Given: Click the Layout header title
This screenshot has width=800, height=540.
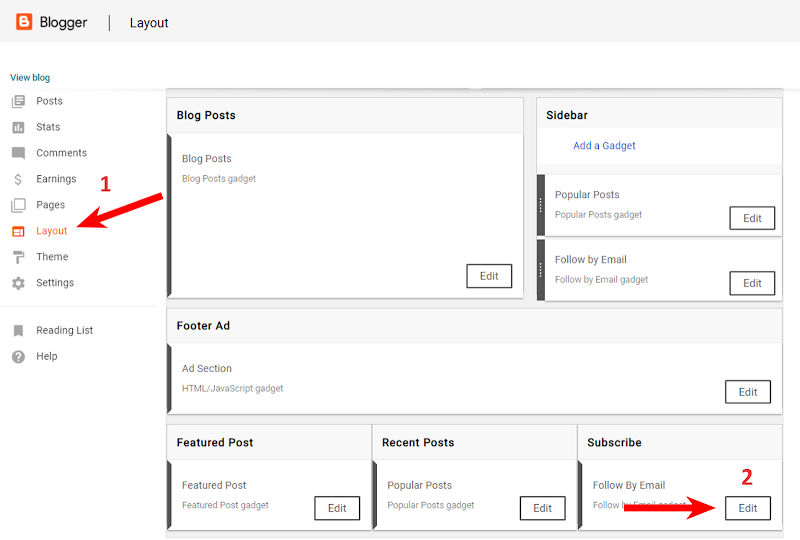Looking at the screenshot, I should [x=149, y=23].
